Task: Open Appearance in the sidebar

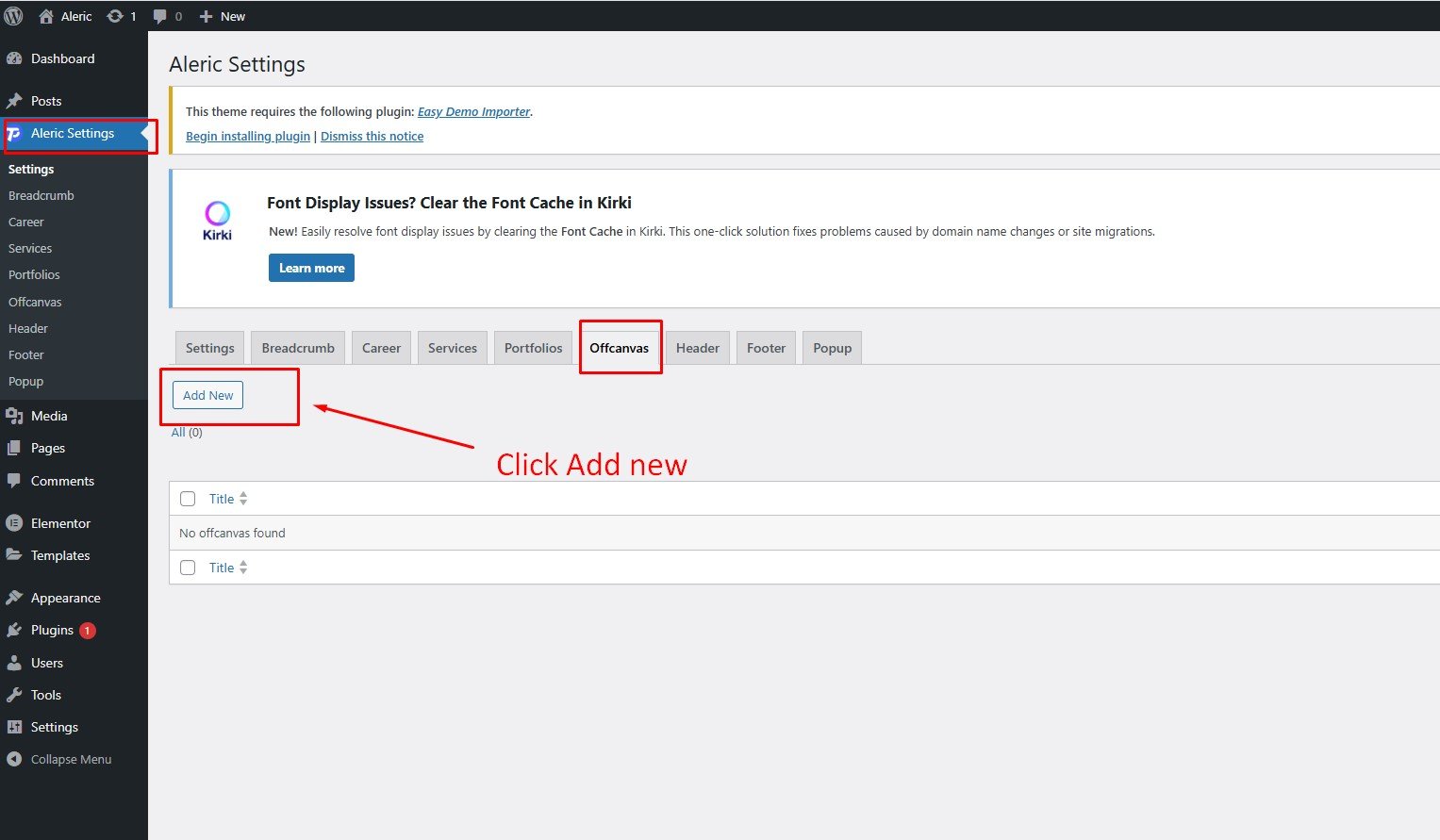Action: pos(65,598)
